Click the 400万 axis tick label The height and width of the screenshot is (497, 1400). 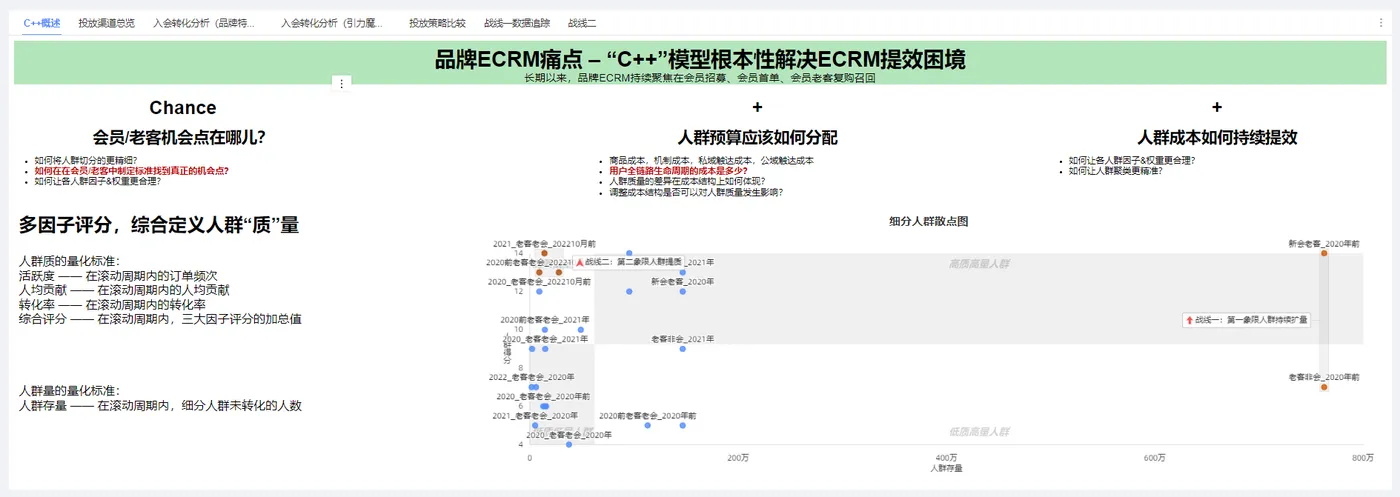(946, 457)
